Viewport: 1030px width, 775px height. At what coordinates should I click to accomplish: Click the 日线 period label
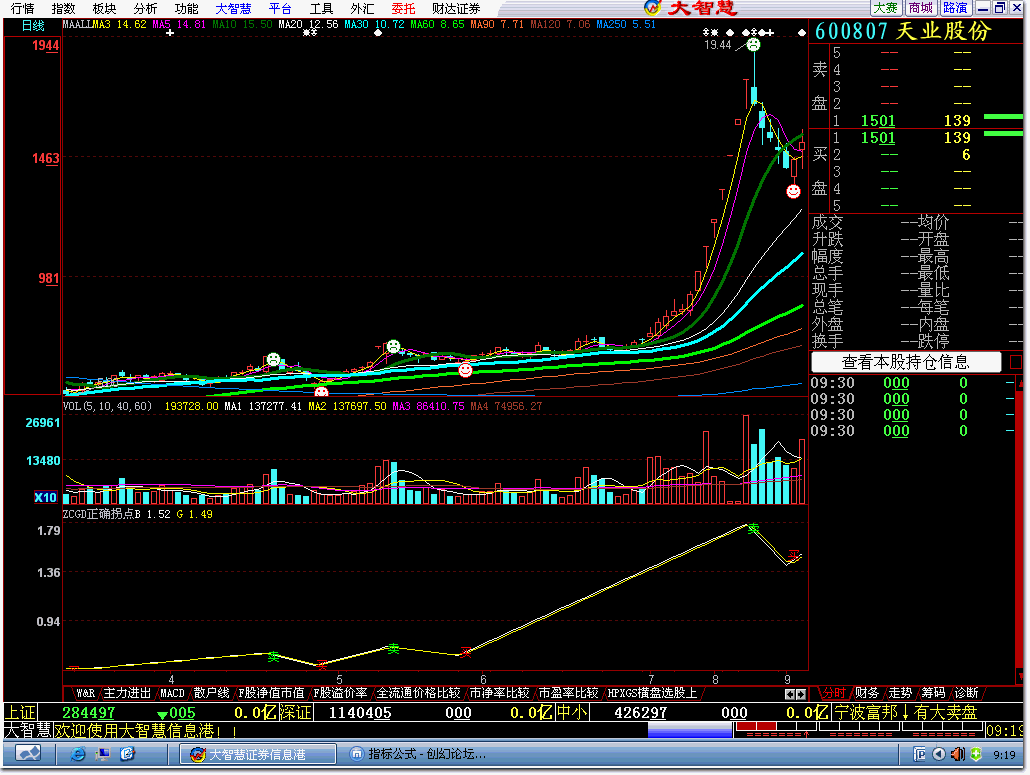[33, 26]
